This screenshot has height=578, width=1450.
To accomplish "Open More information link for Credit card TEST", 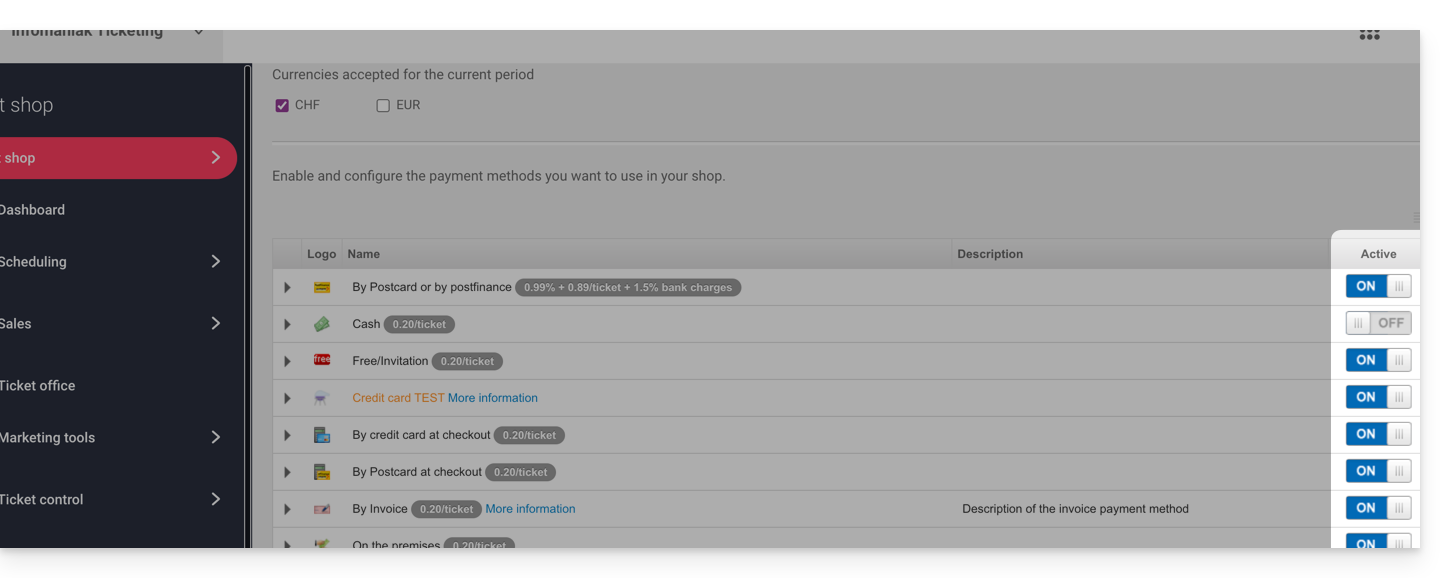I will 492,398.
